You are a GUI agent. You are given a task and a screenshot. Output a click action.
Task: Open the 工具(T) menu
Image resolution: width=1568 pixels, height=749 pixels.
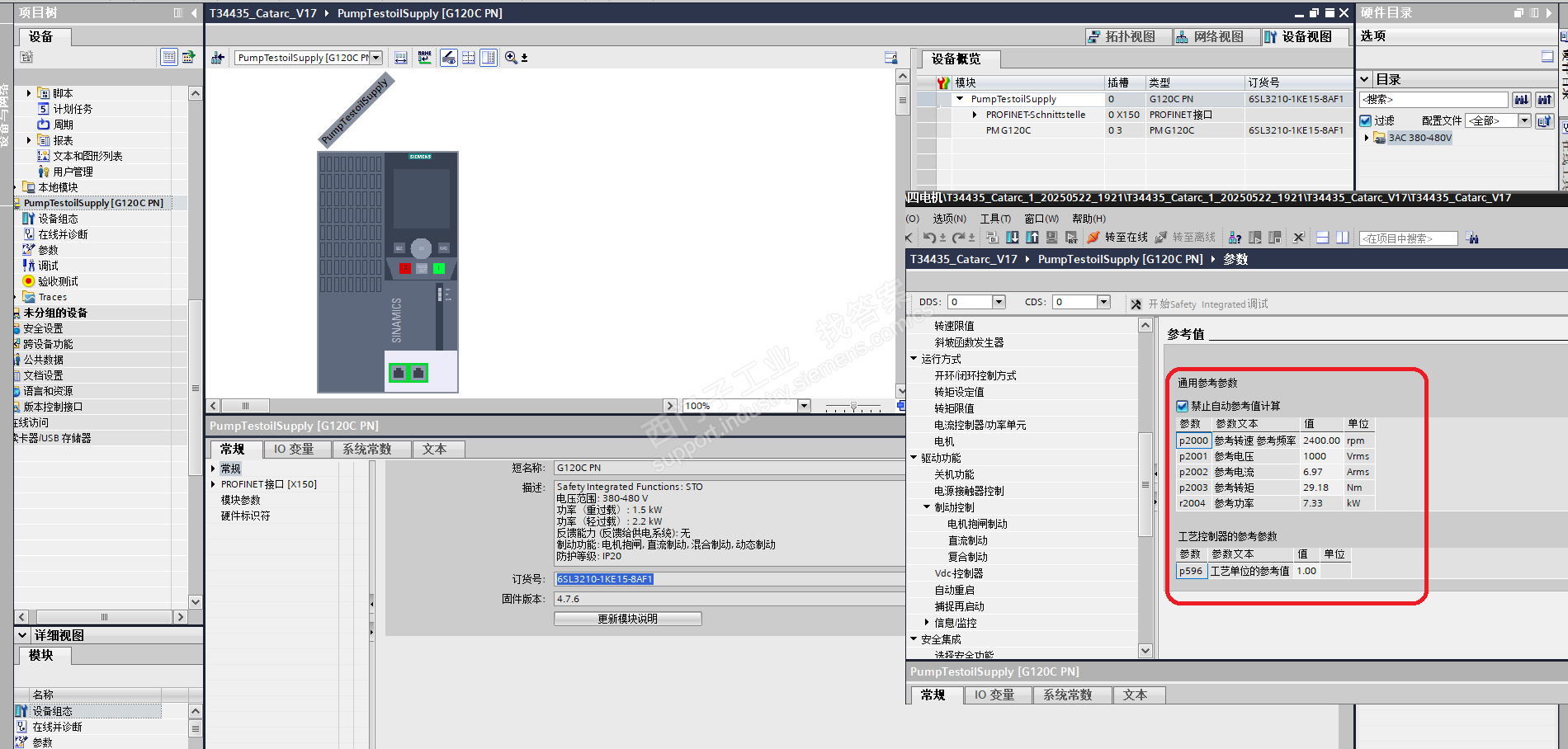point(995,219)
